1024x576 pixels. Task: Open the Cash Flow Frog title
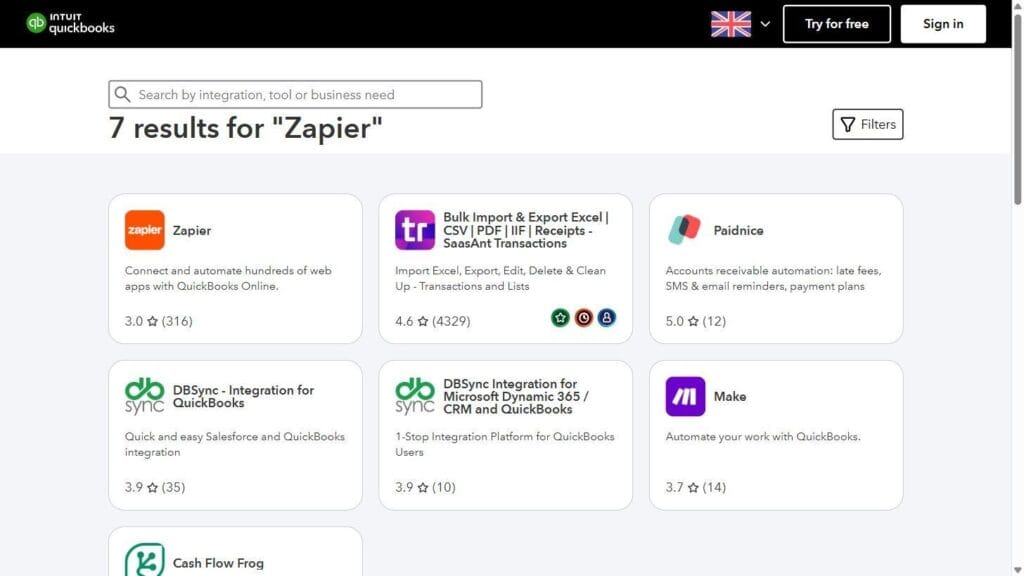click(x=218, y=563)
